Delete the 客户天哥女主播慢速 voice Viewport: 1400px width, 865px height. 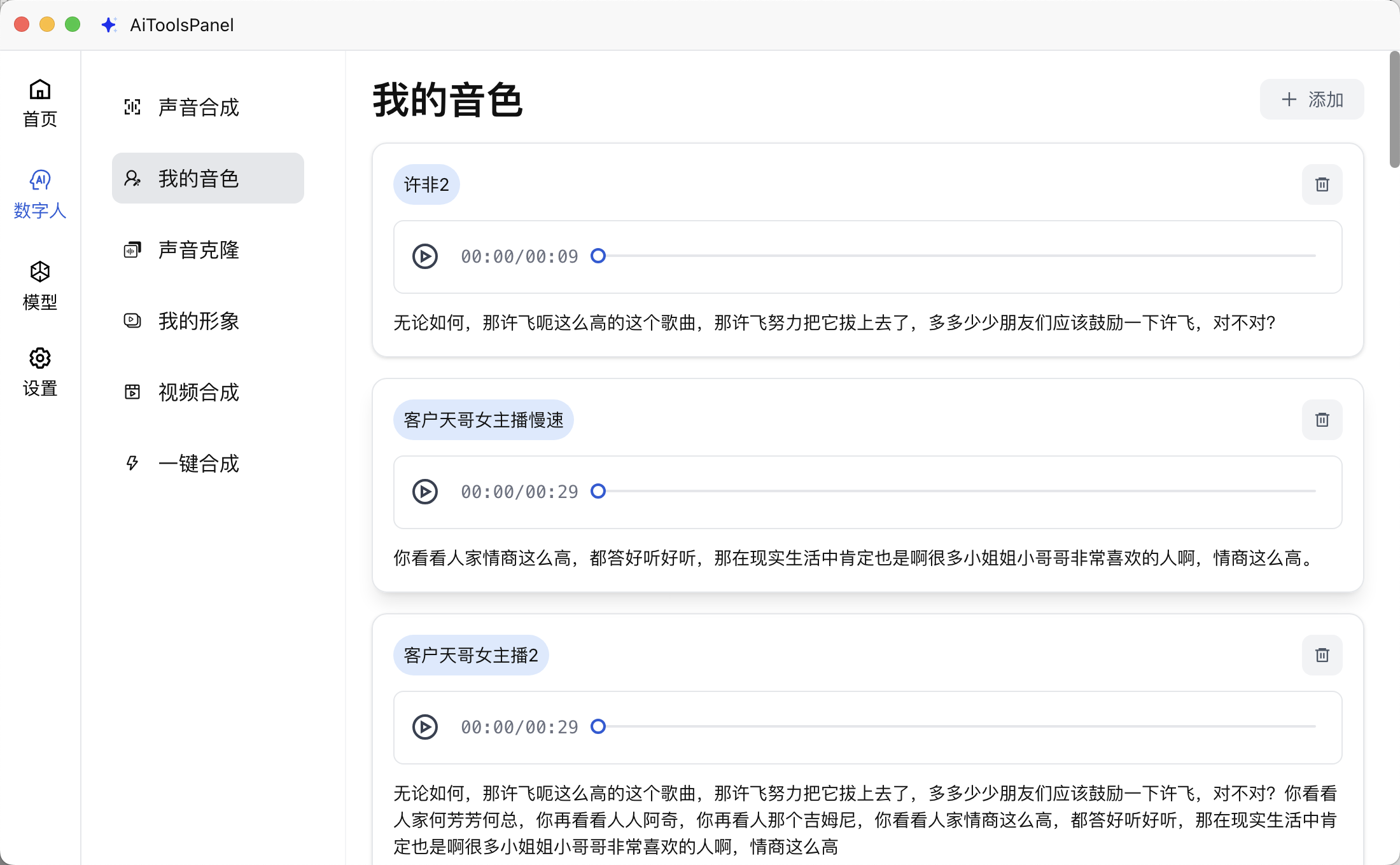(x=1322, y=420)
